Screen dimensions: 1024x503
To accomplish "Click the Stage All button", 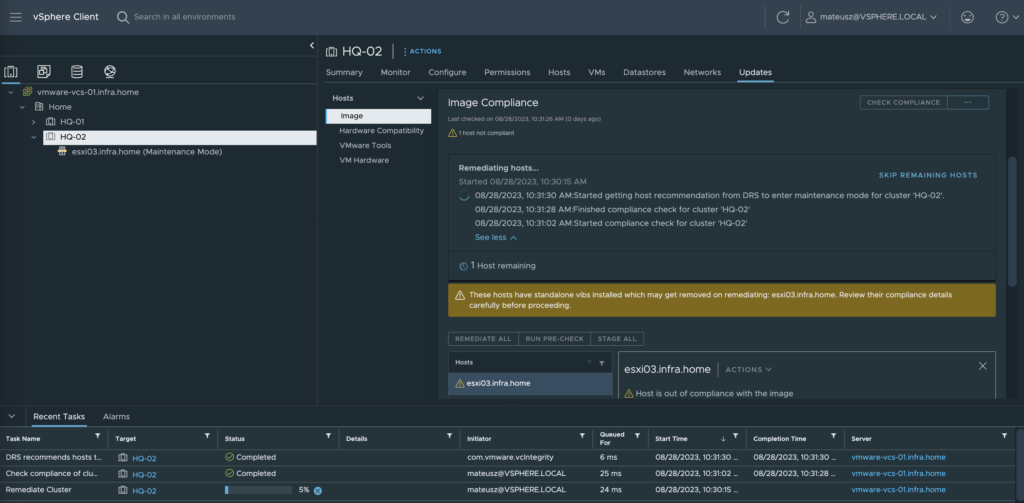I will pyautogui.click(x=617, y=339).
